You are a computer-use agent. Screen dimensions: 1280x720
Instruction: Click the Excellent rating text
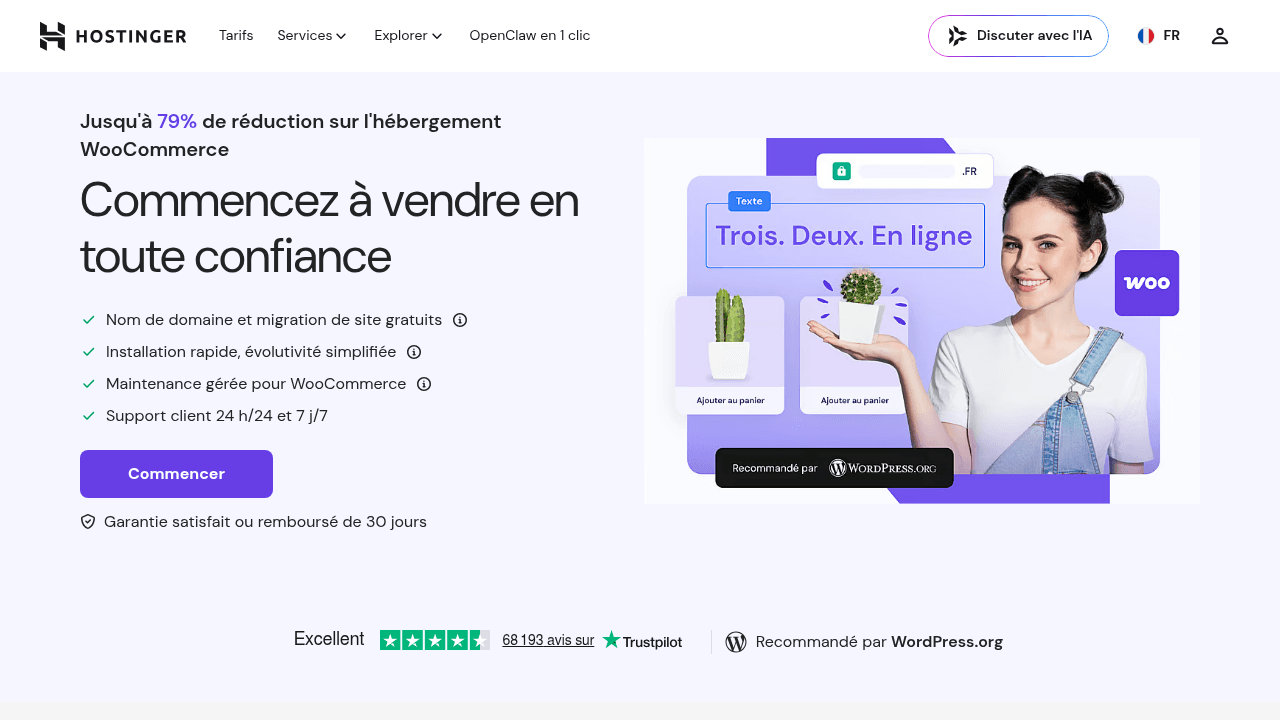pos(329,639)
